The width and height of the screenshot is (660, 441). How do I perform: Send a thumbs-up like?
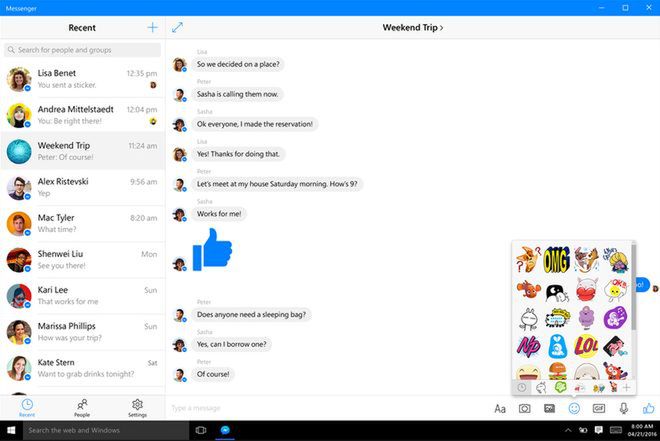click(649, 408)
